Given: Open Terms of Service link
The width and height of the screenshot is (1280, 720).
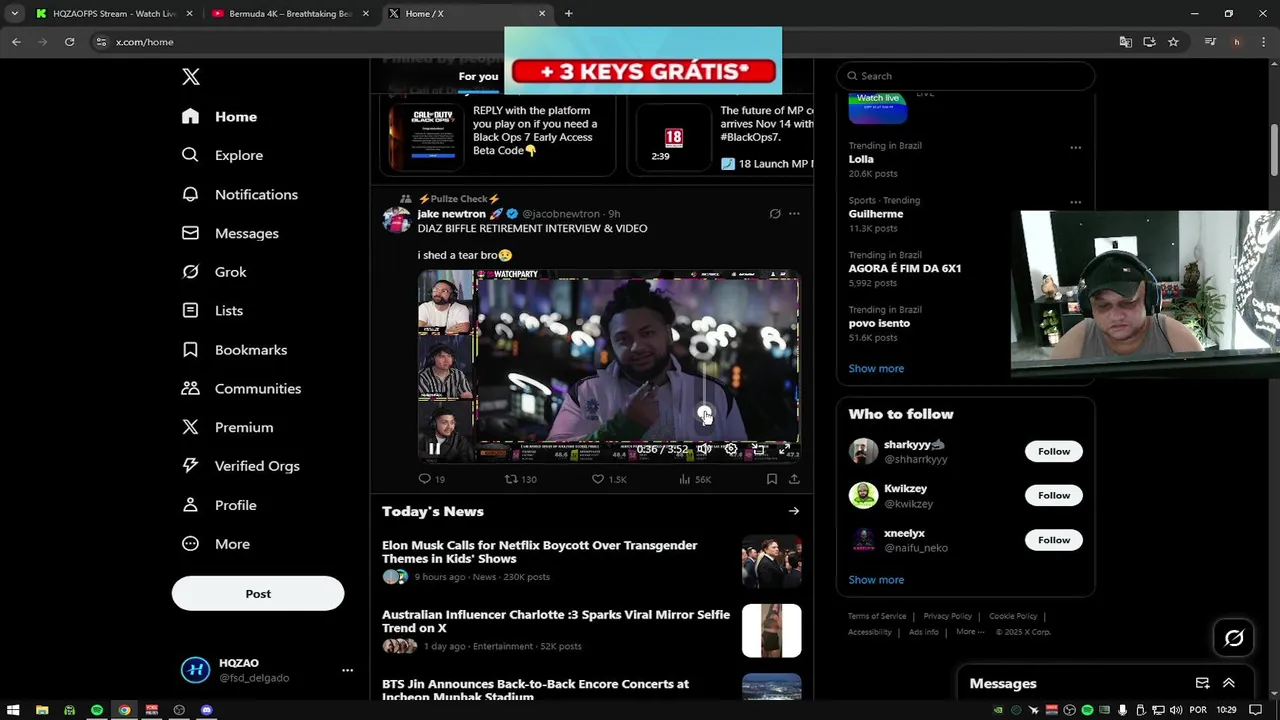Looking at the screenshot, I should (877, 616).
